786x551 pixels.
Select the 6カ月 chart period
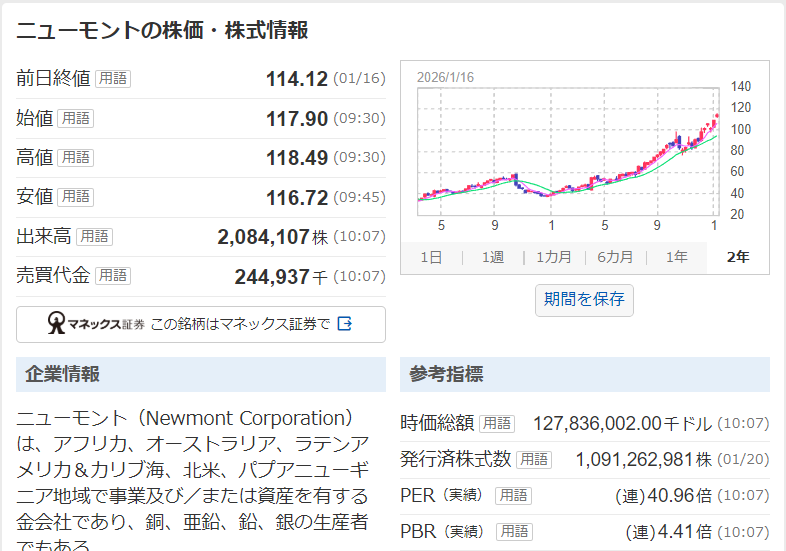pos(615,257)
